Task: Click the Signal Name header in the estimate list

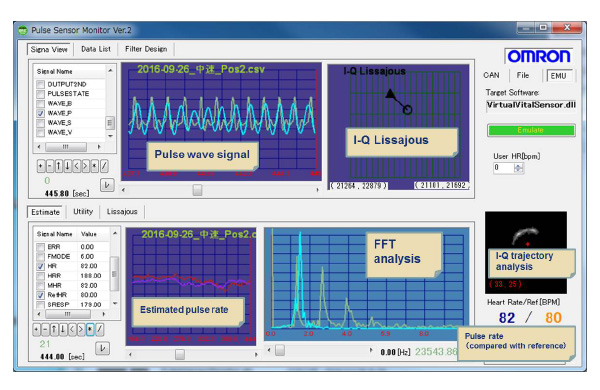Action: (x=54, y=234)
